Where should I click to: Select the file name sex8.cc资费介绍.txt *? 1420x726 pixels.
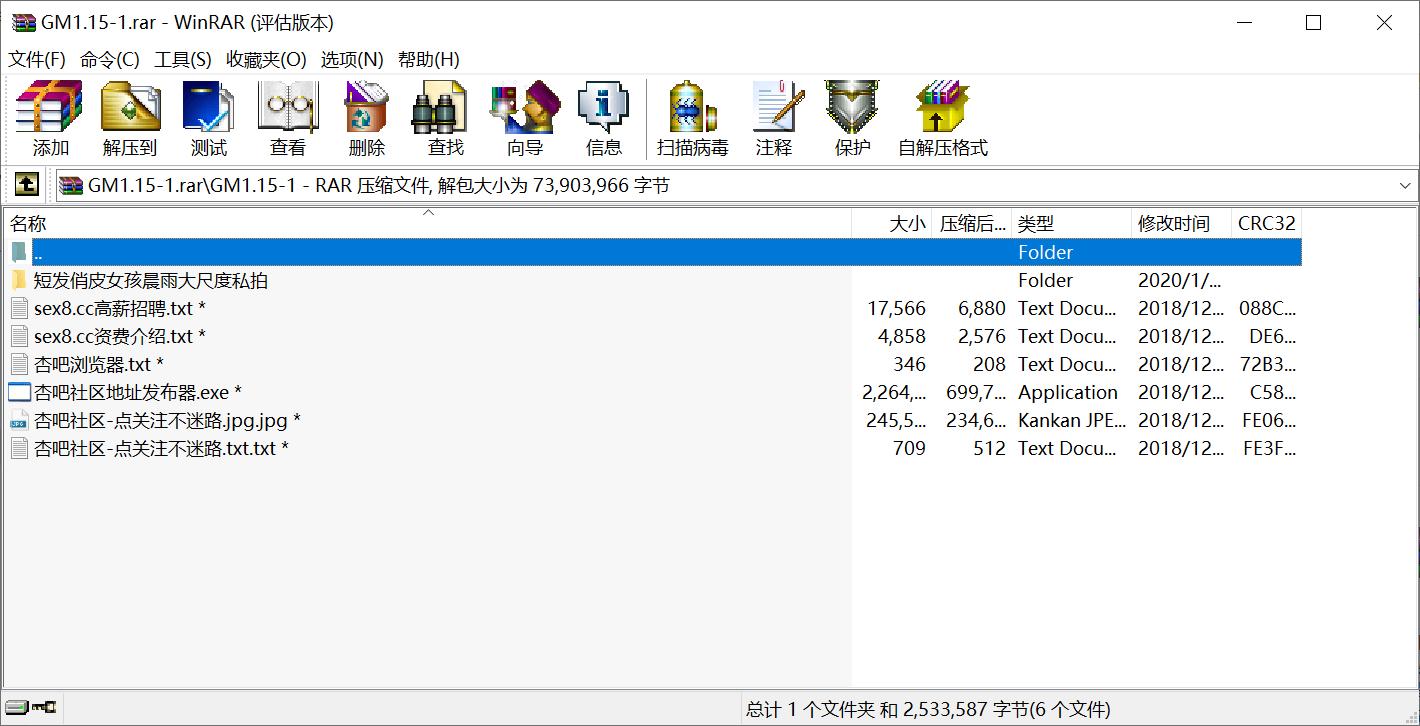120,336
